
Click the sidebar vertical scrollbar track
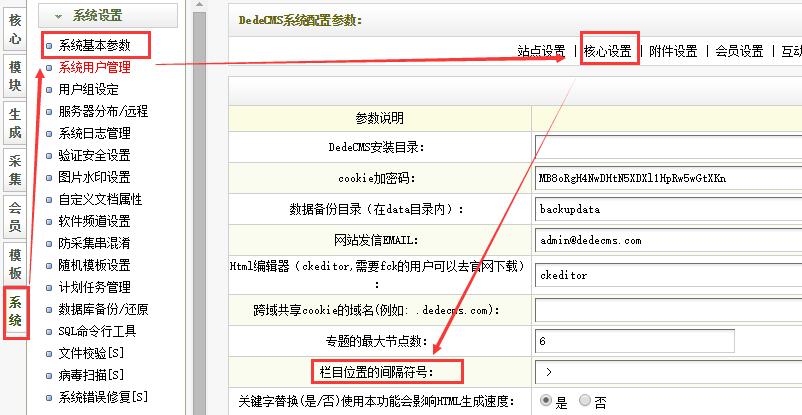199,215
